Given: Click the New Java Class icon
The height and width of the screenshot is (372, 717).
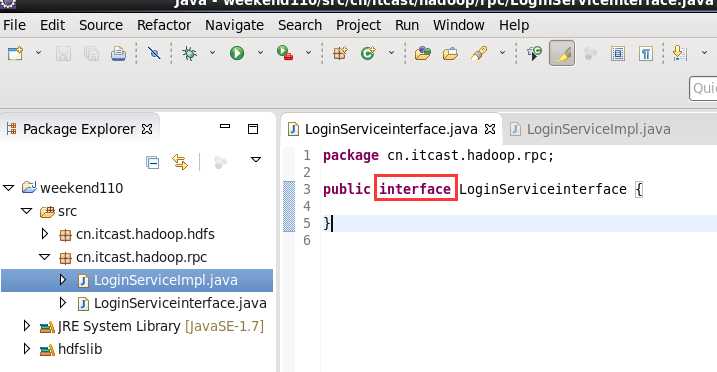Looking at the screenshot, I should (x=368, y=53).
